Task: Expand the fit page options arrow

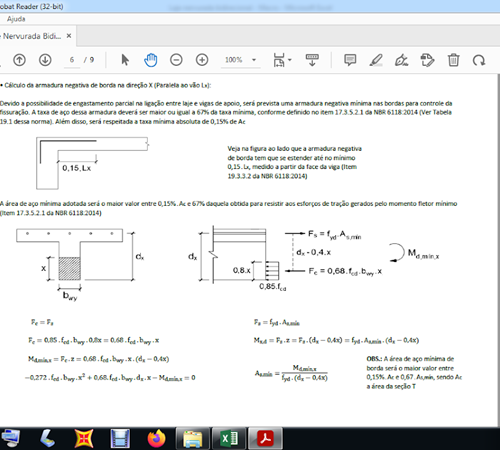Action: click(290, 60)
